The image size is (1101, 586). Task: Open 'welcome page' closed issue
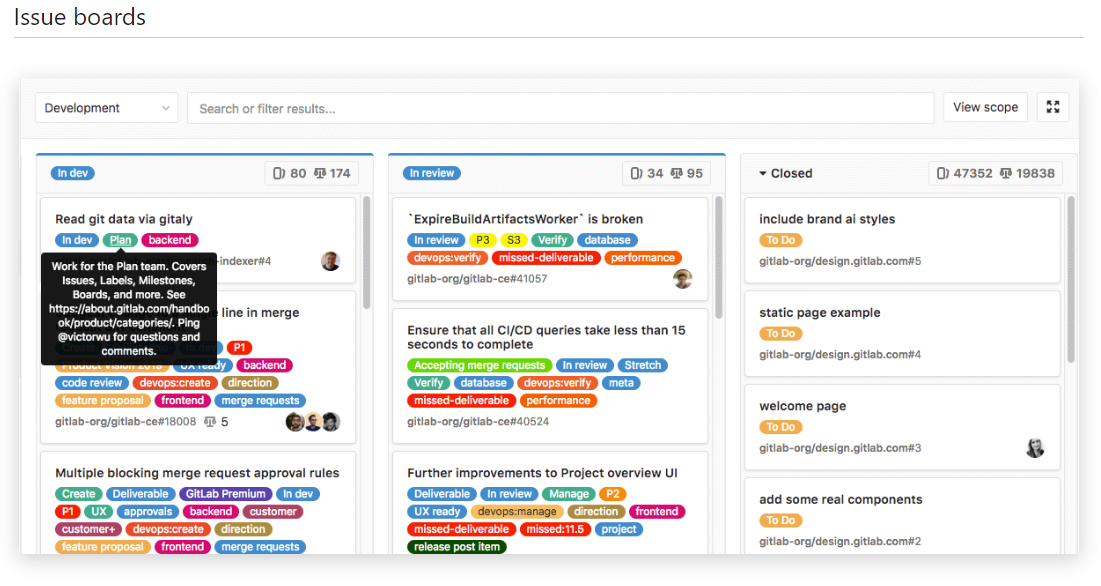803,406
